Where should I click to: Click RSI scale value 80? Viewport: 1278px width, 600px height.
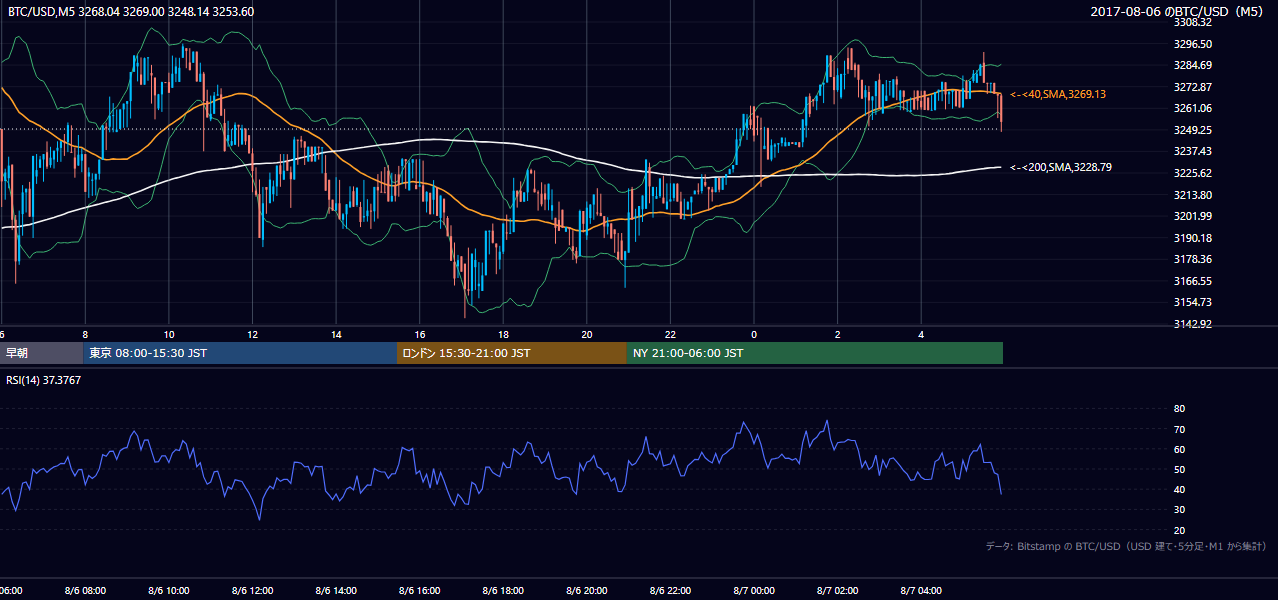1179,409
